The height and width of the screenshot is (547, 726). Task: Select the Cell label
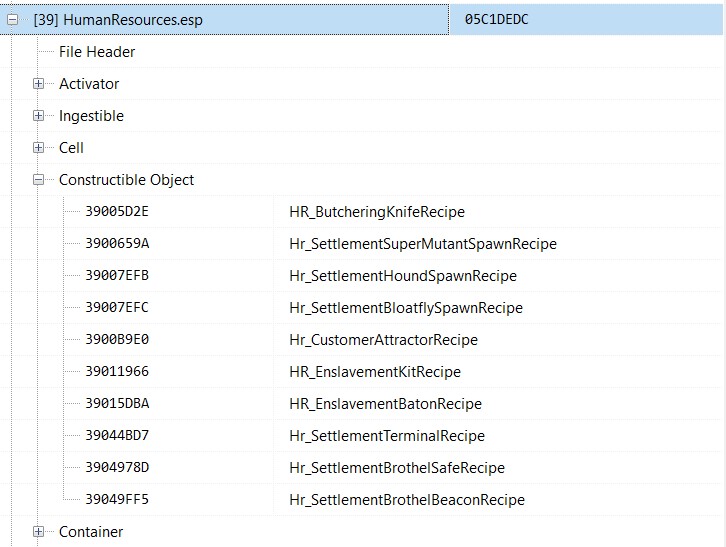point(71,148)
